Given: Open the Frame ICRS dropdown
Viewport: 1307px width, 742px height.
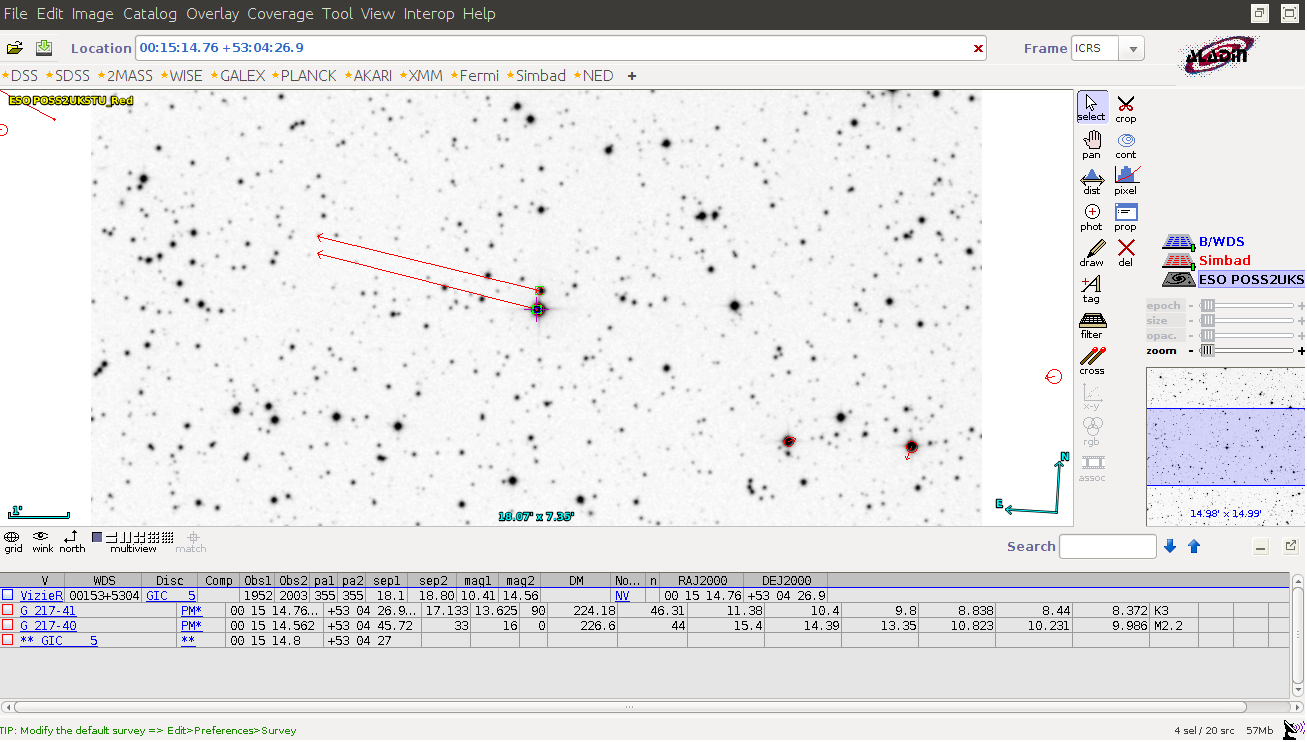Looking at the screenshot, I should click(x=1132, y=48).
